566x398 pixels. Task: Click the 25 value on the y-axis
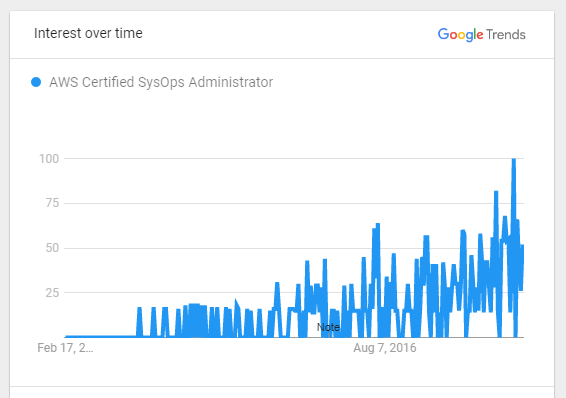(52, 293)
